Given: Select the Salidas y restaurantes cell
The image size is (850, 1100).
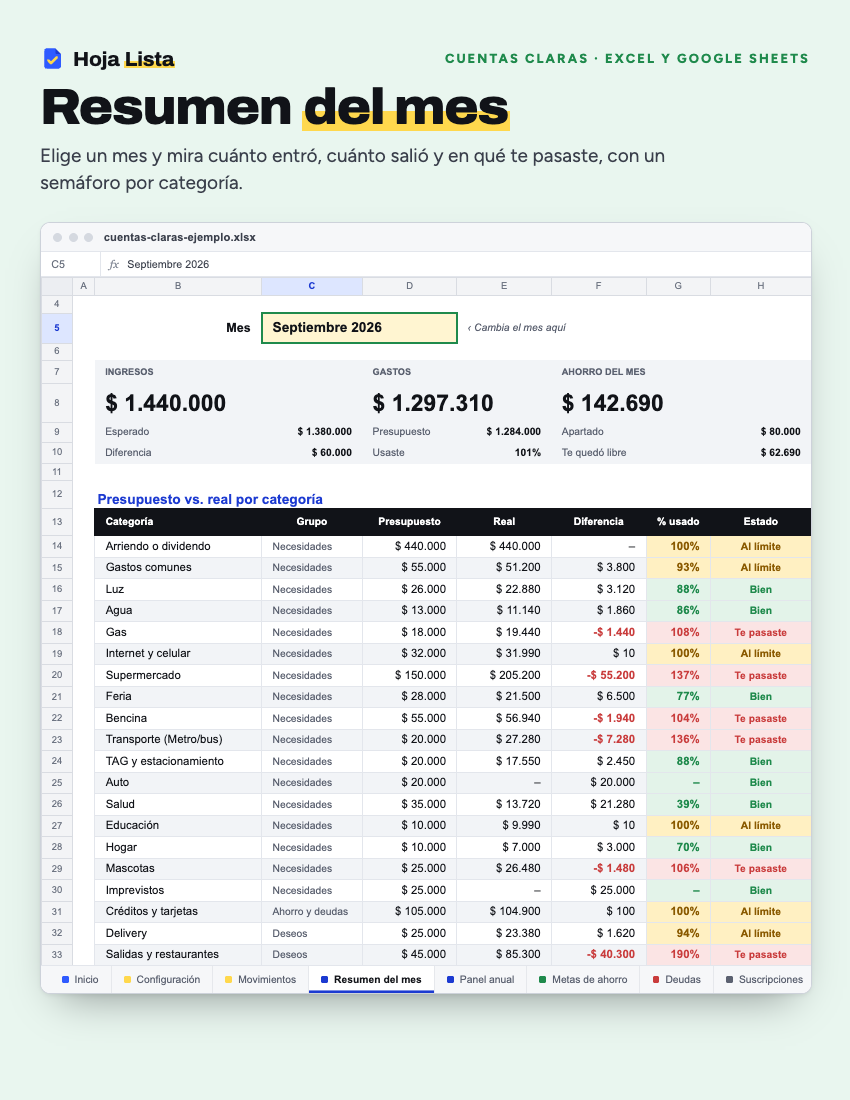Looking at the screenshot, I should (178, 954).
